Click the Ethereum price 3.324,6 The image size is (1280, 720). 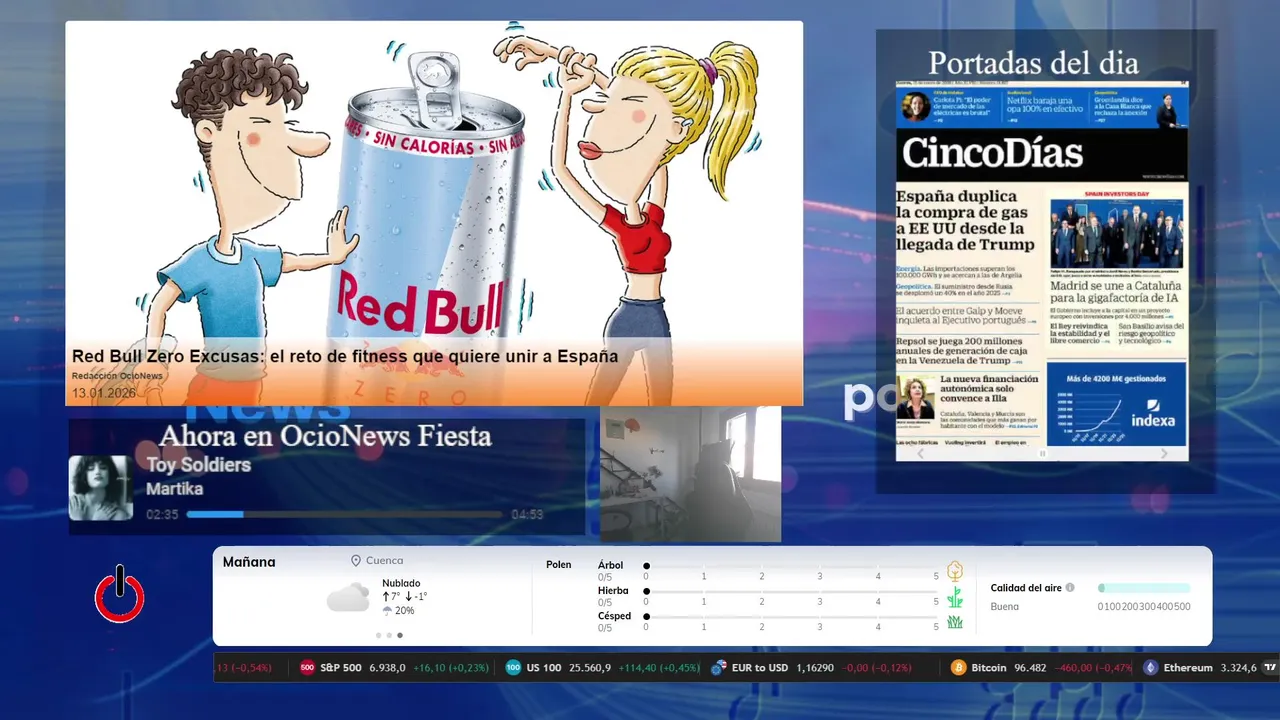(x=1238, y=668)
